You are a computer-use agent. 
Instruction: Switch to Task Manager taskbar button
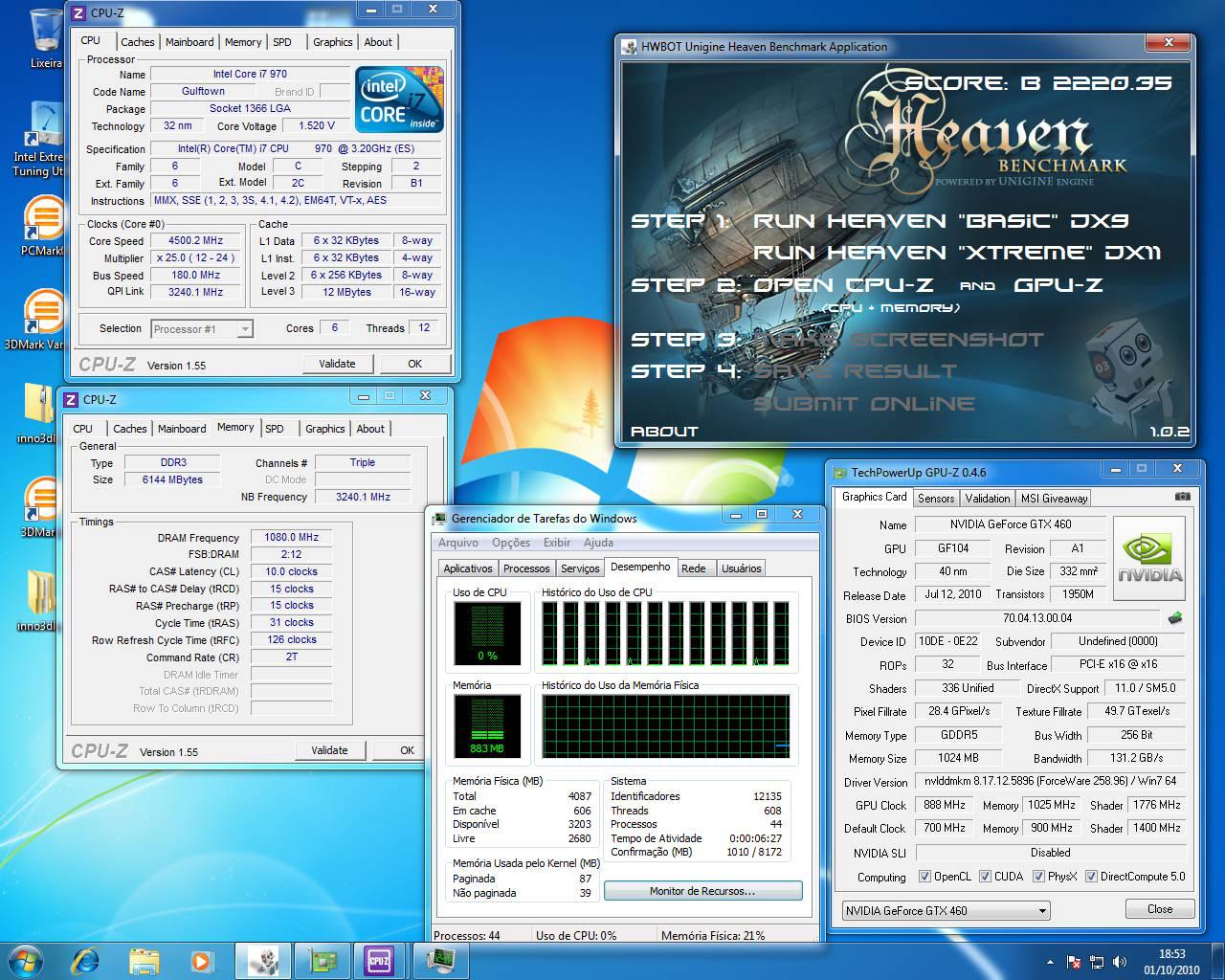439,959
